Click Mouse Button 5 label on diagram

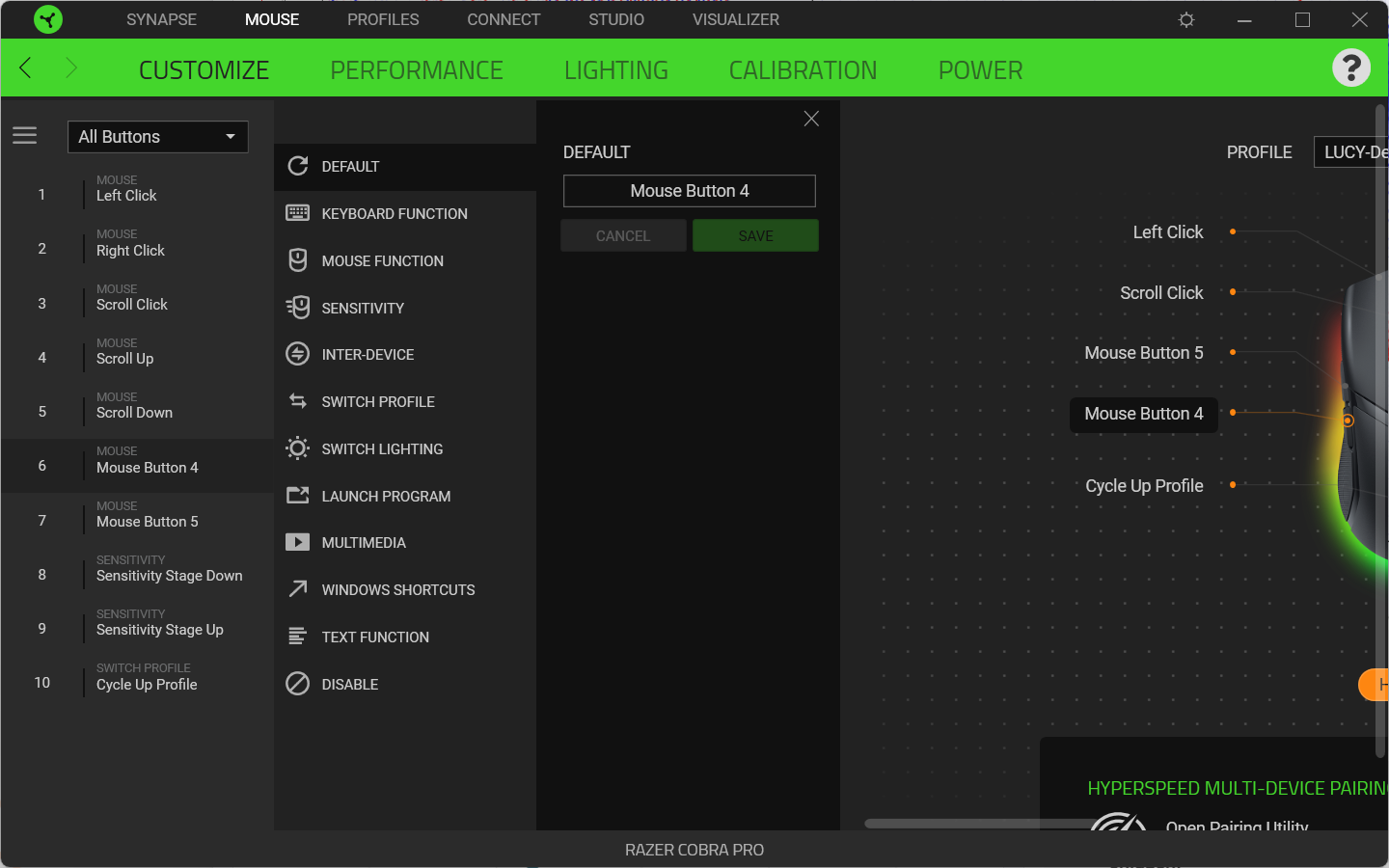click(x=1144, y=353)
